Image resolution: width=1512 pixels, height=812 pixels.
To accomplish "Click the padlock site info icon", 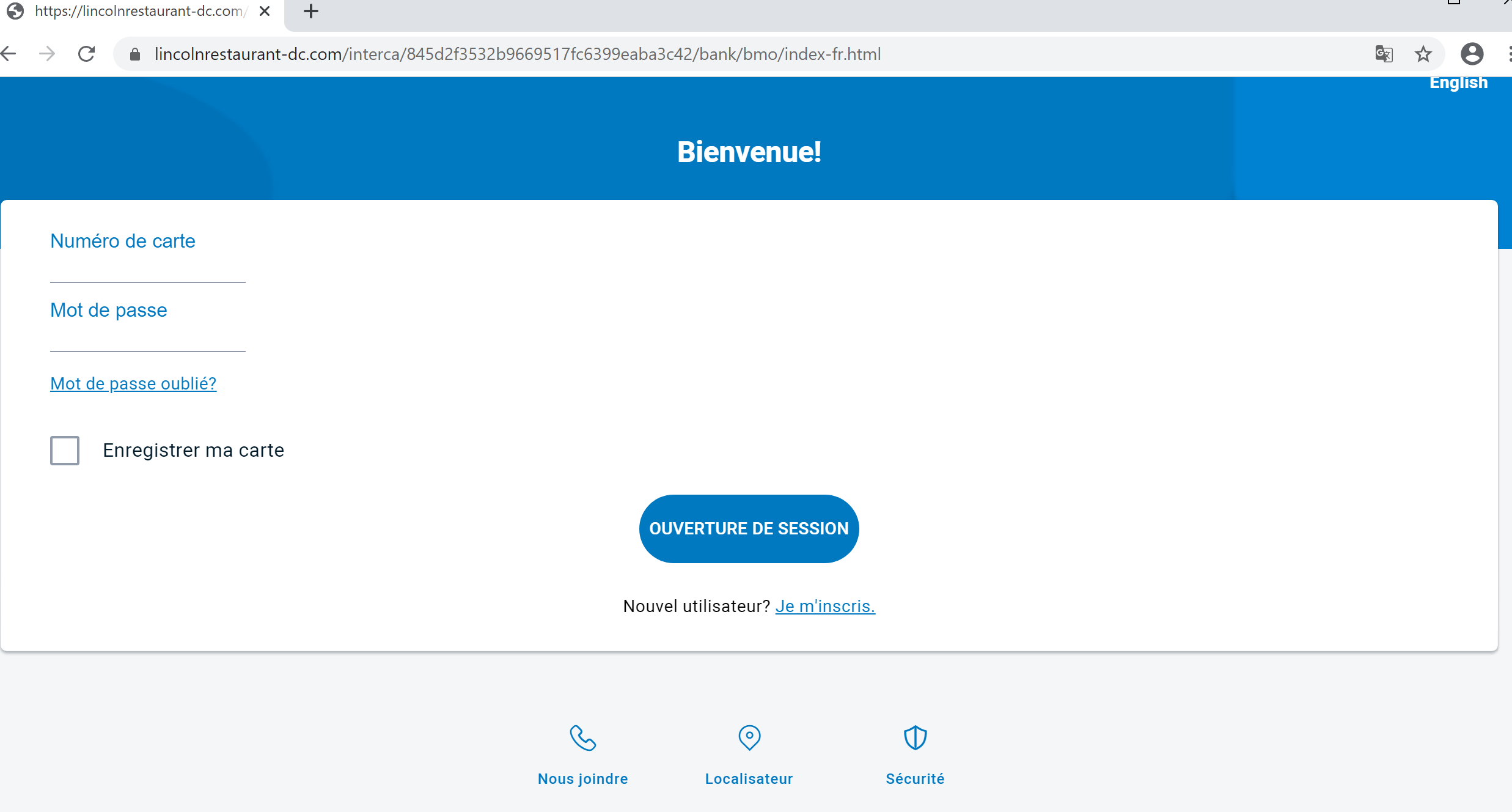I will [x=135, y=54].
